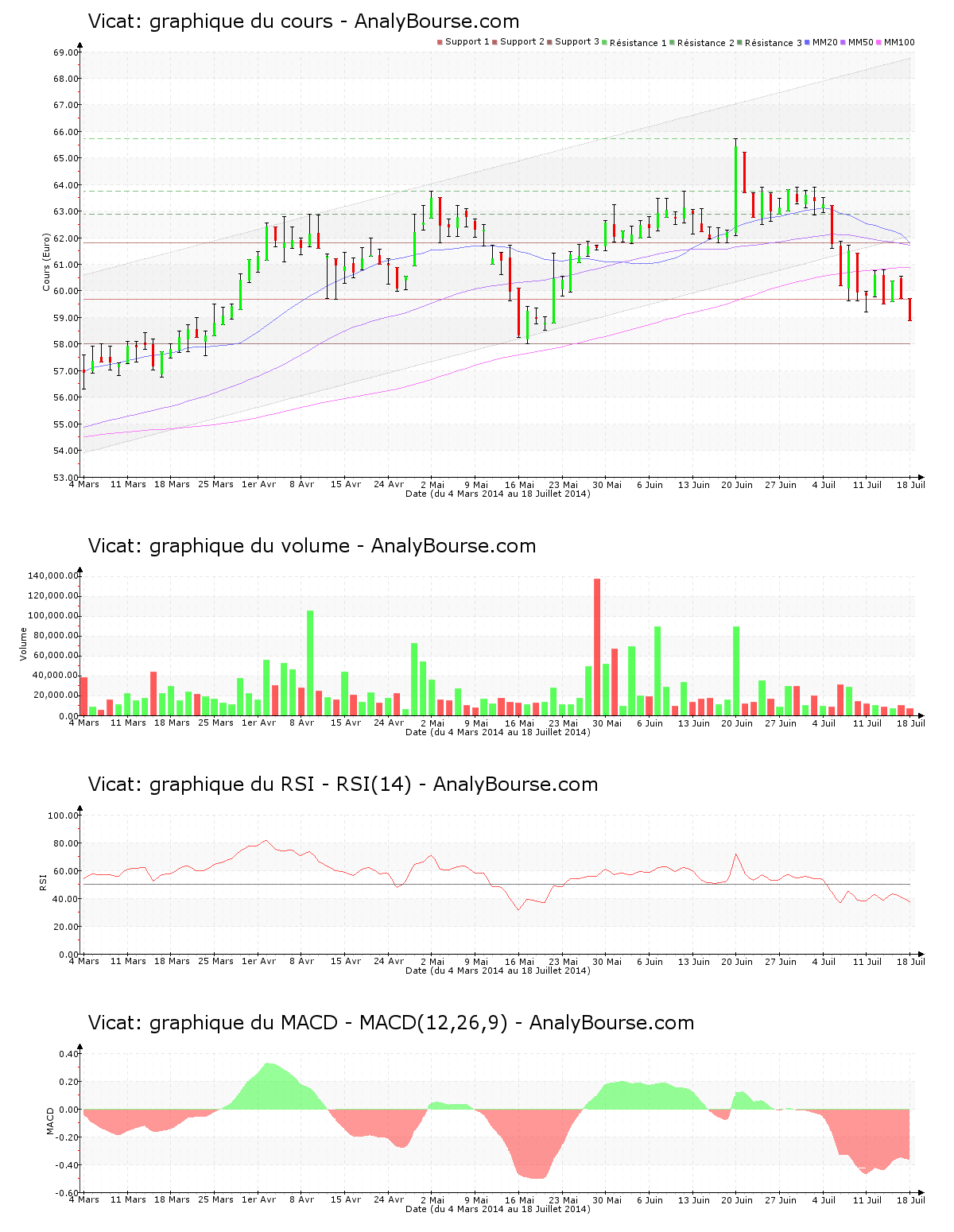Click the 58.00 price axis value
954x1232 pixels.
65,344
